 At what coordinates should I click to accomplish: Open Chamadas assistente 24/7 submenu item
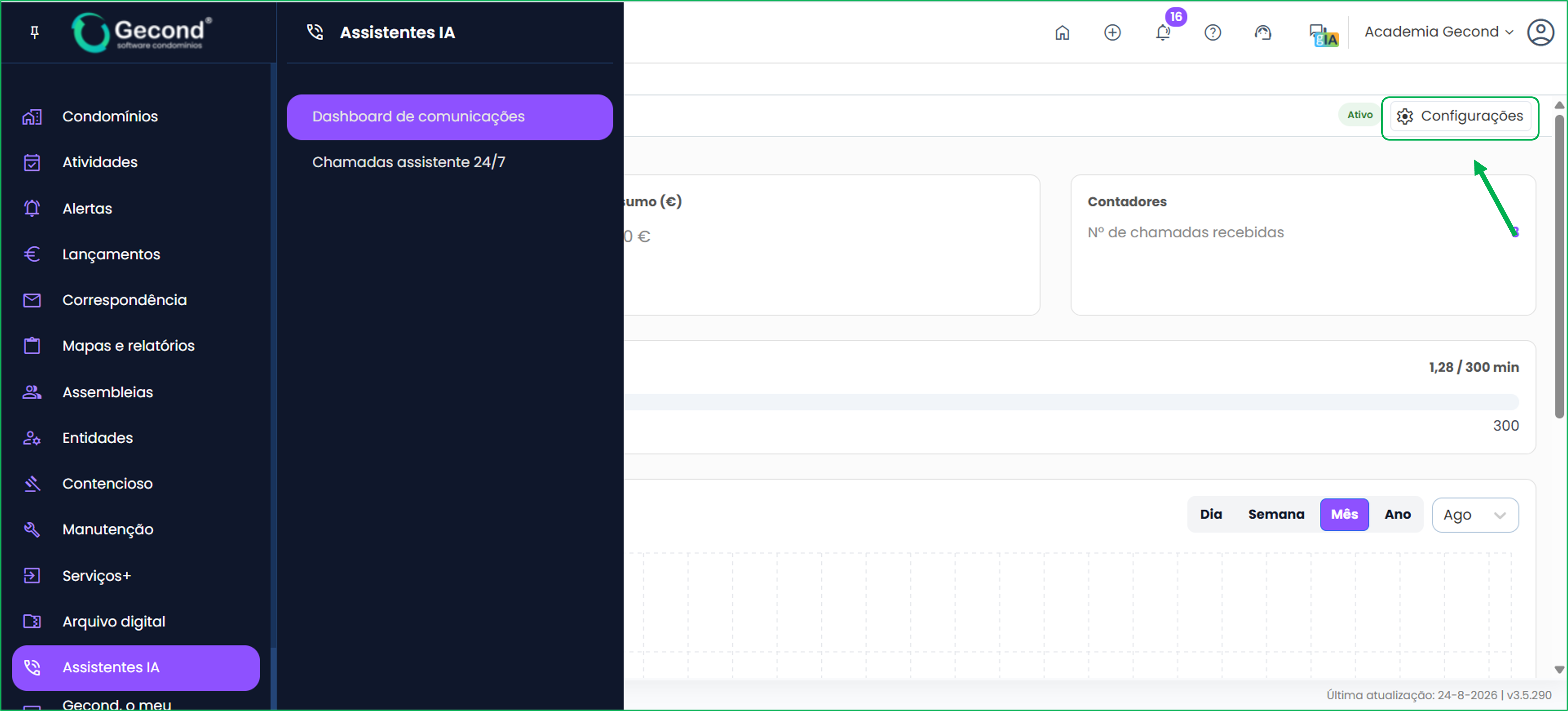pyautogui.click(x=449, y=162)
